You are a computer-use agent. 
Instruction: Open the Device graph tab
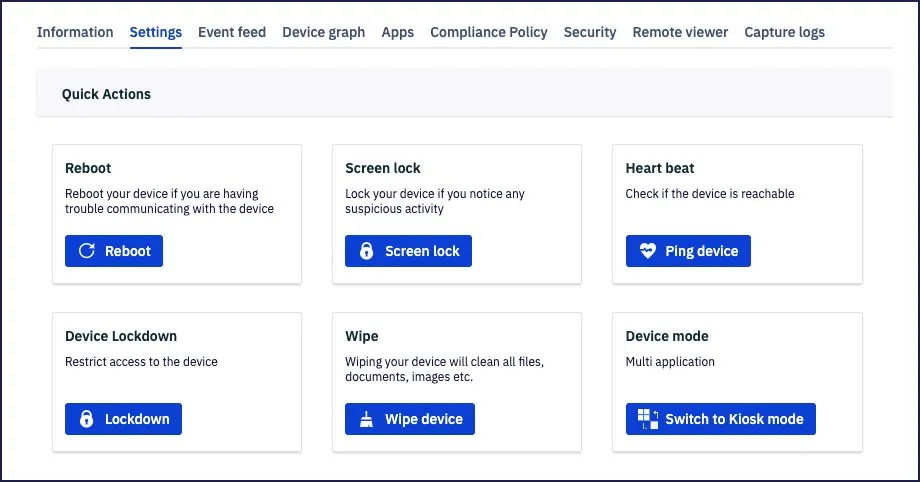(x=323, y=32)
